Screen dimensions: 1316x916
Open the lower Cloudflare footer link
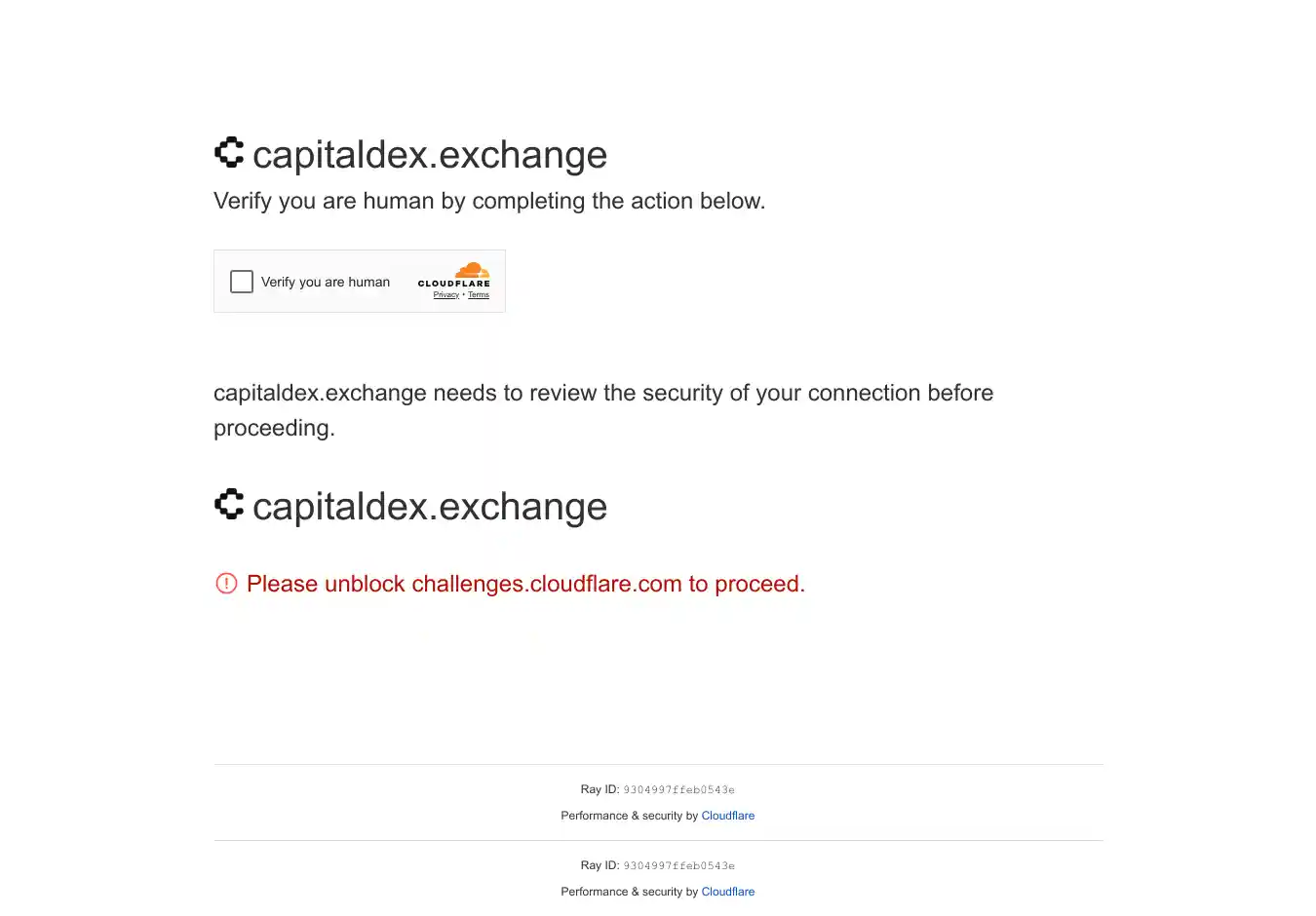(x=728, y=892)
